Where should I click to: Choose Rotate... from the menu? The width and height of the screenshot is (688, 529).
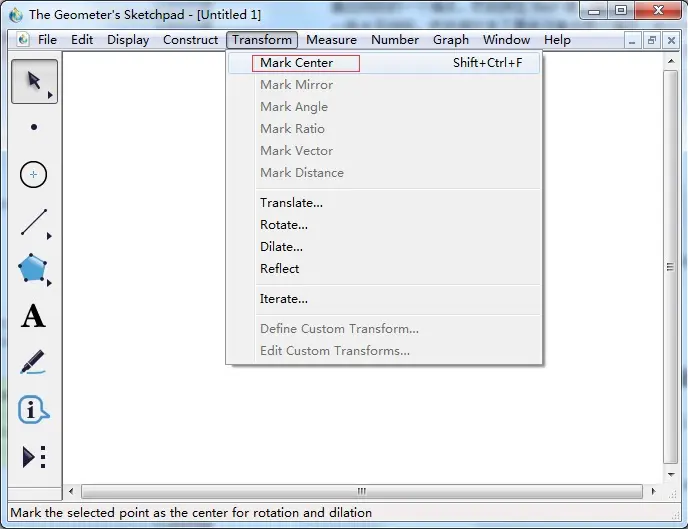click(x=384, y=225)
